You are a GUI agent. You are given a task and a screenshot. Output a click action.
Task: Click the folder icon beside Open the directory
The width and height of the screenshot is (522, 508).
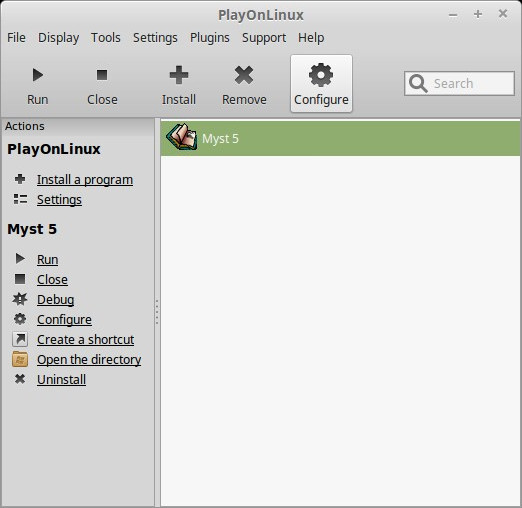click(x=20, y=359)
